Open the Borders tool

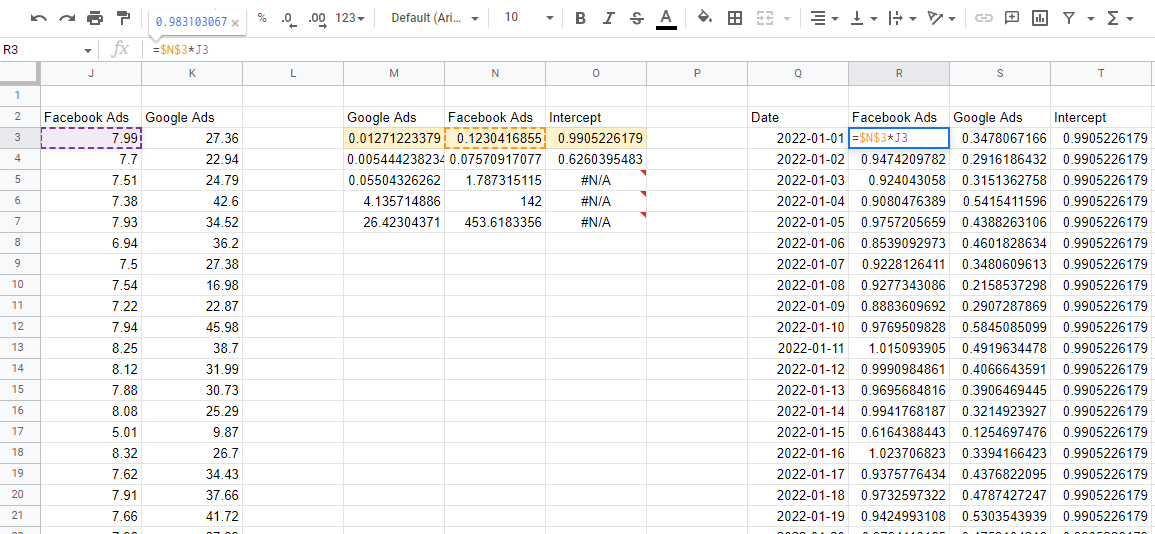click(735, 18)
